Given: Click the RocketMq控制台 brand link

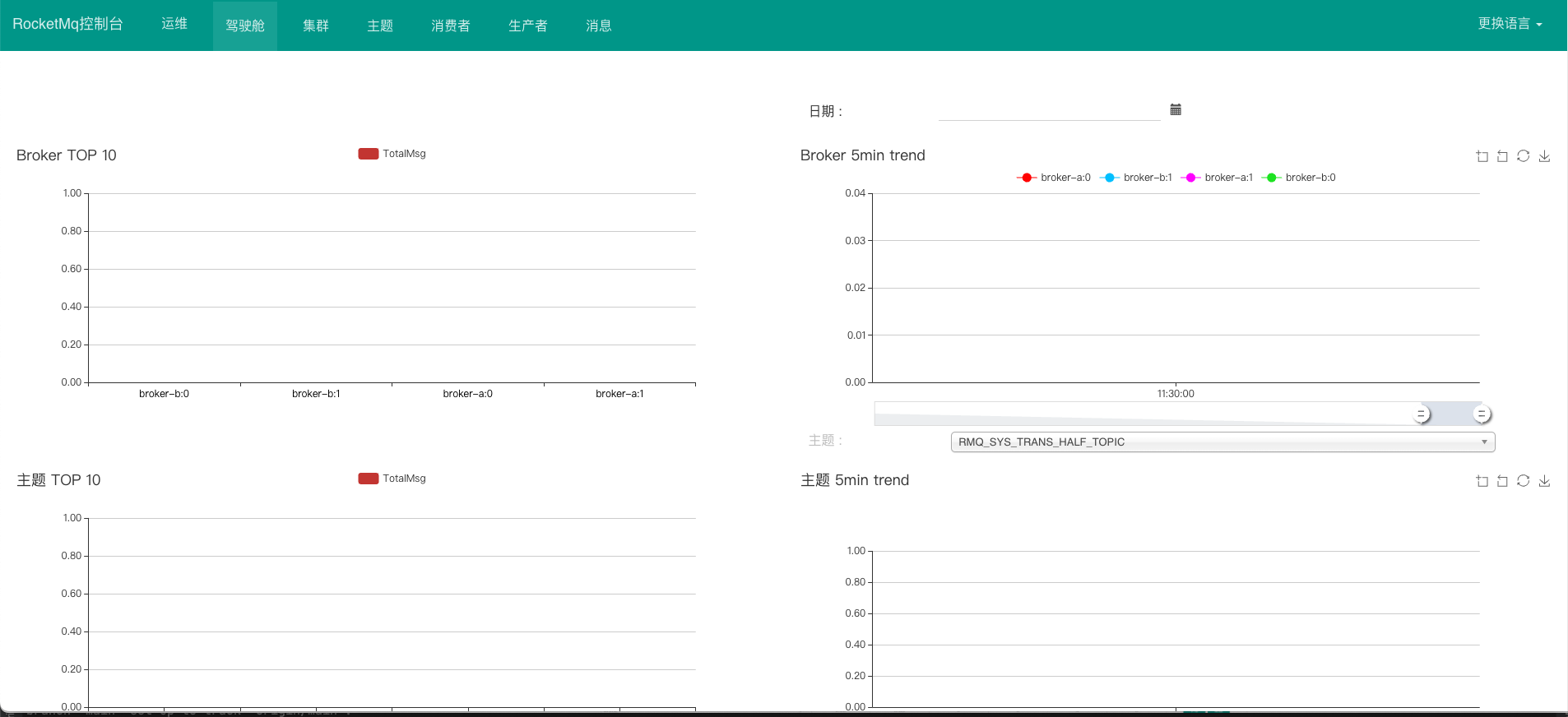Looking at the screenshot, I should point(67,24).
